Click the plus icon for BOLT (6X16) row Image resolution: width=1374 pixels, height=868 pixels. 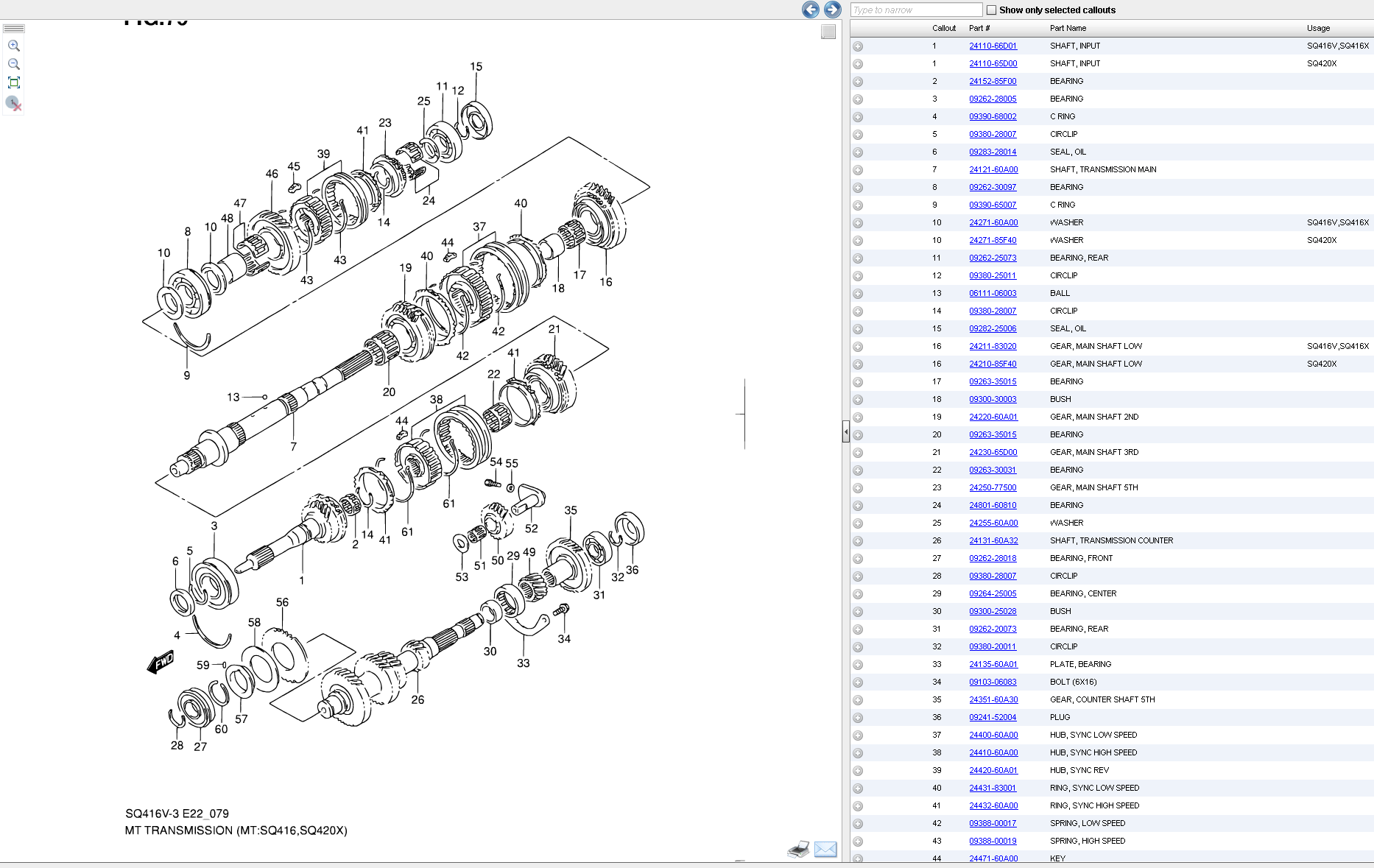[x=858, y=682]
